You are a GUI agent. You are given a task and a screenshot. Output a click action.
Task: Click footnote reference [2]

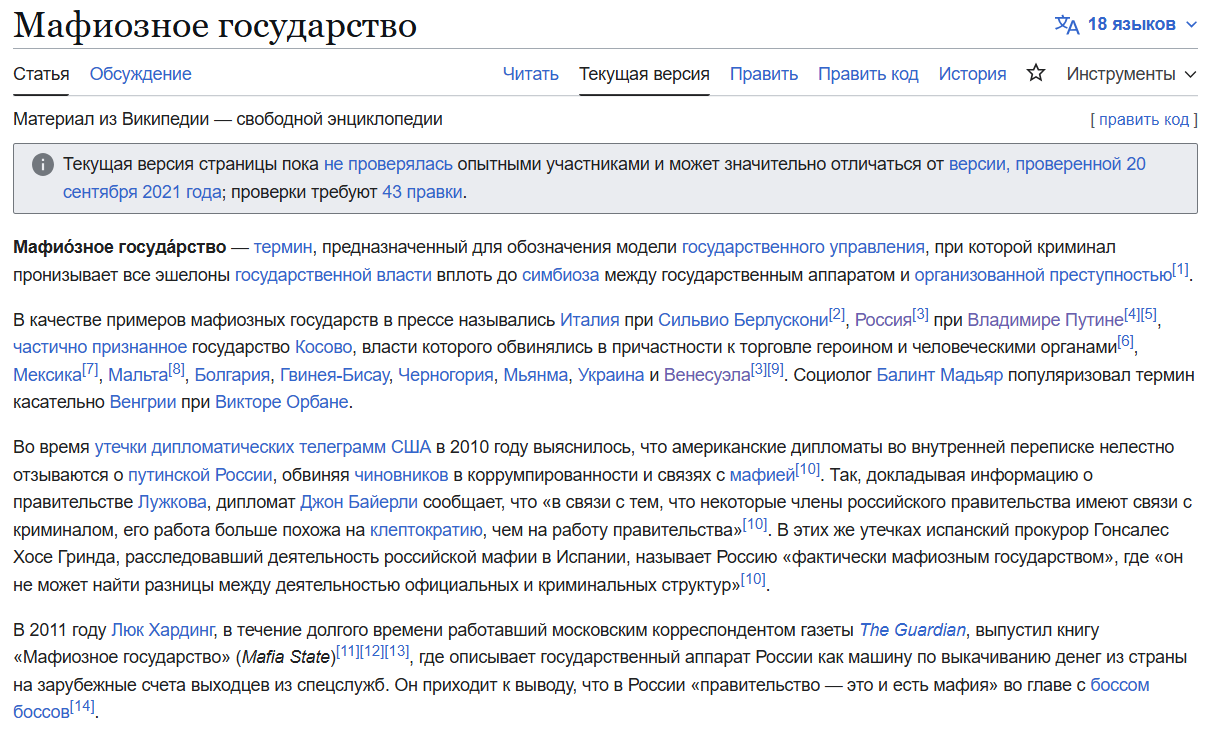point(837,315)
